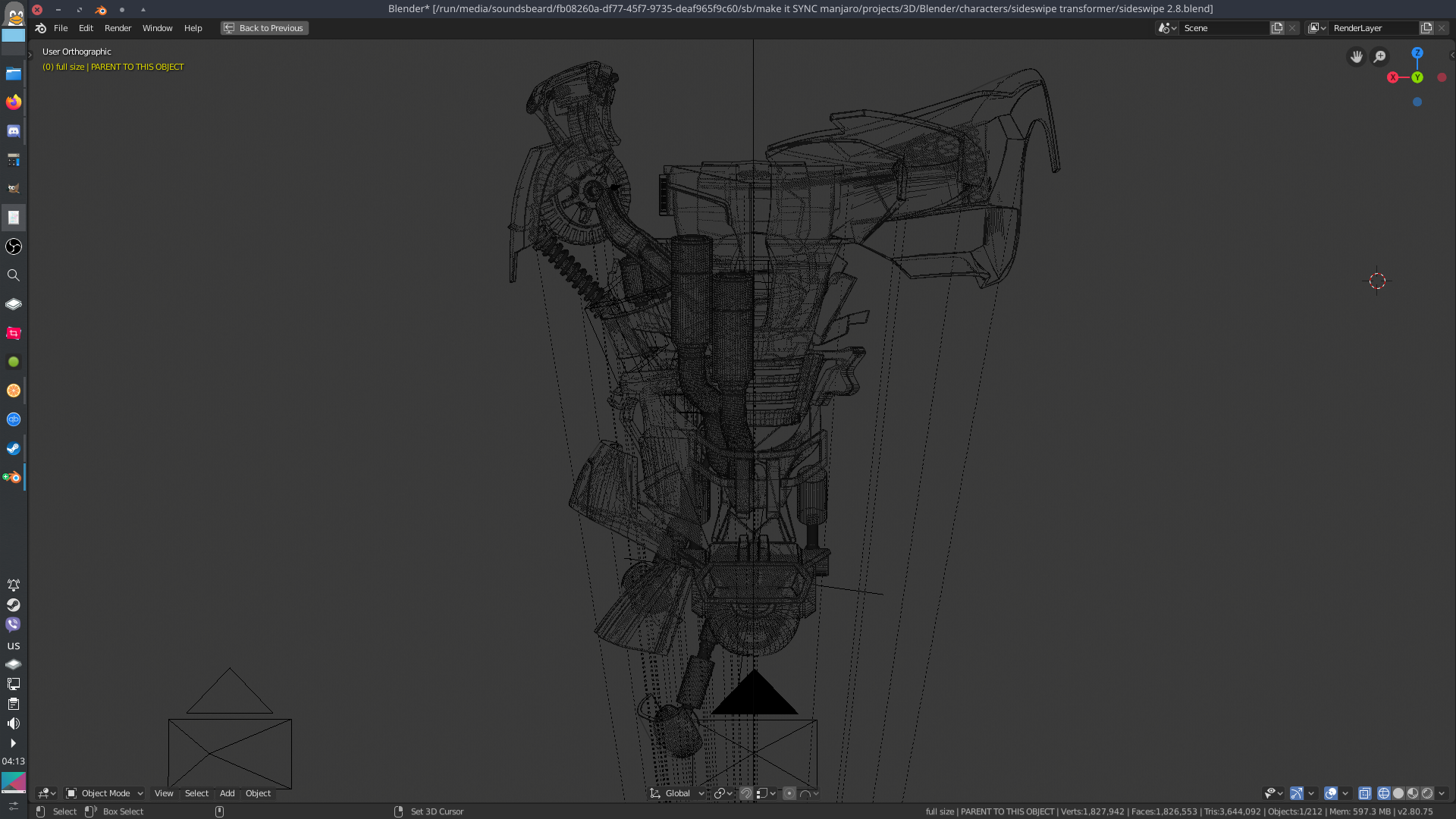Open the overlays options dropdown arrow

coord(1345,793)
